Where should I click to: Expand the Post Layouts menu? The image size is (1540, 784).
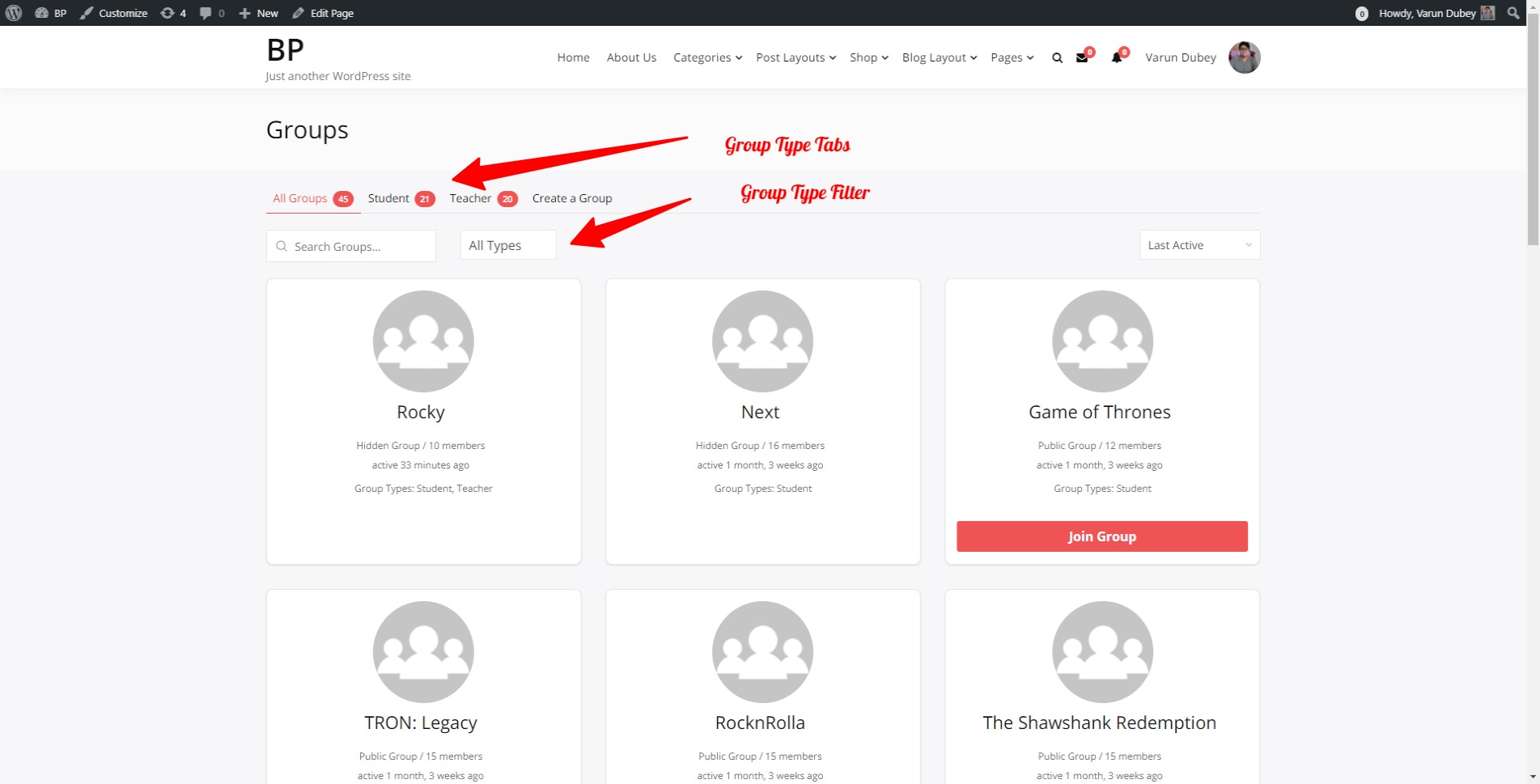tap(795, 57)
